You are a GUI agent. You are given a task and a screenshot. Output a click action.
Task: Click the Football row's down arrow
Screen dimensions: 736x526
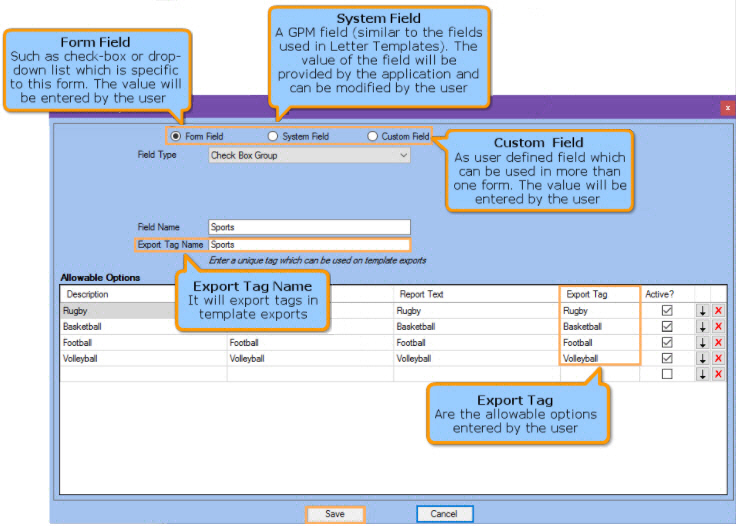(x=702, y=342)
